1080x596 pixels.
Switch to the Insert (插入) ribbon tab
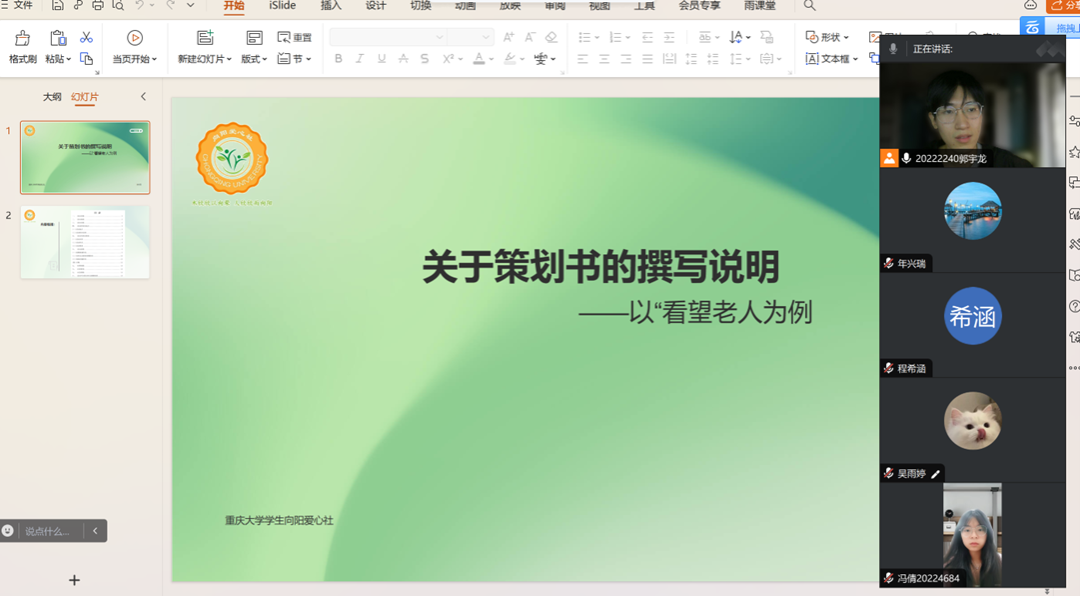click(331, 6)
